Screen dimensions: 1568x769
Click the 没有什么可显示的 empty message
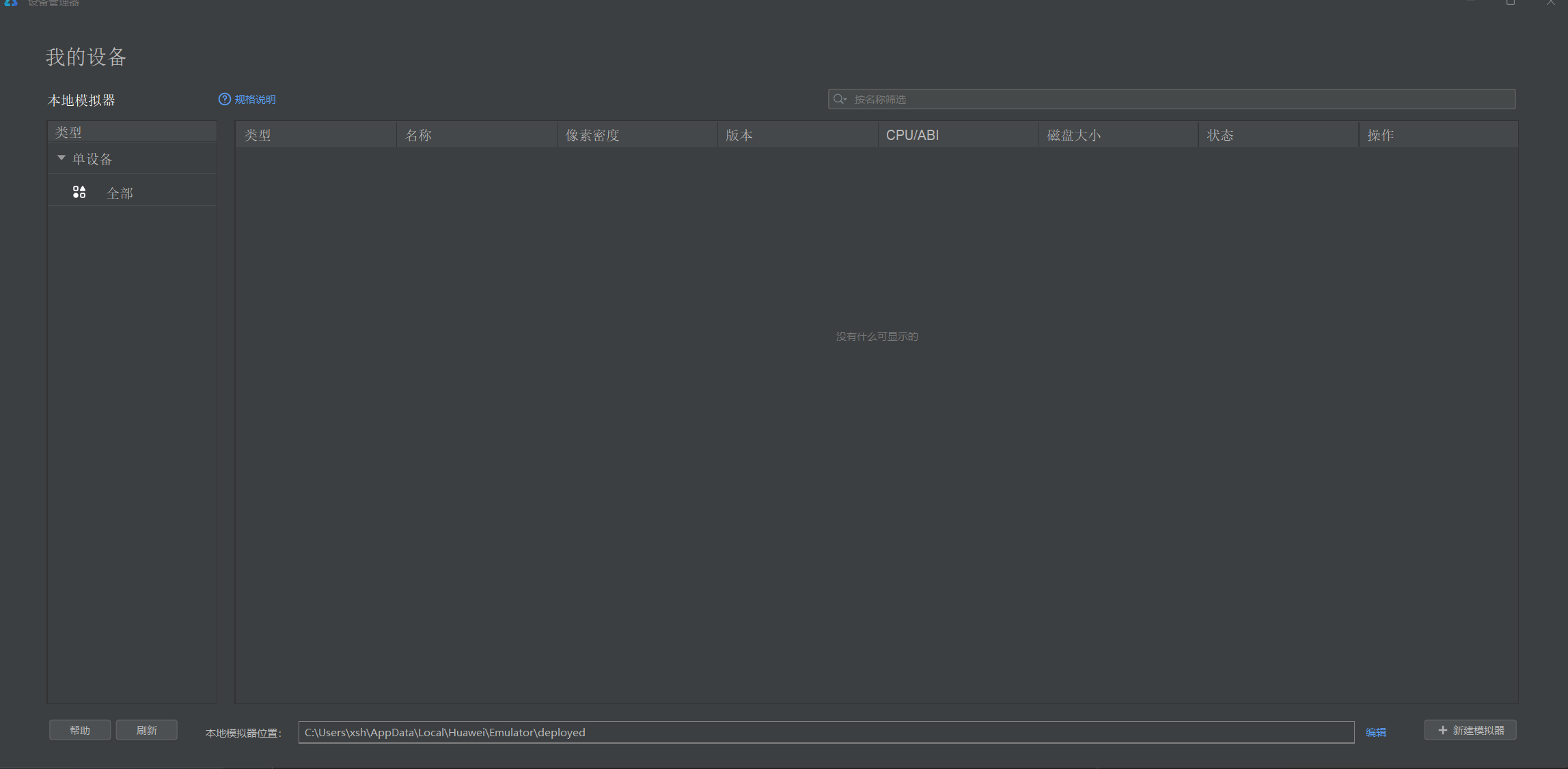877,337
